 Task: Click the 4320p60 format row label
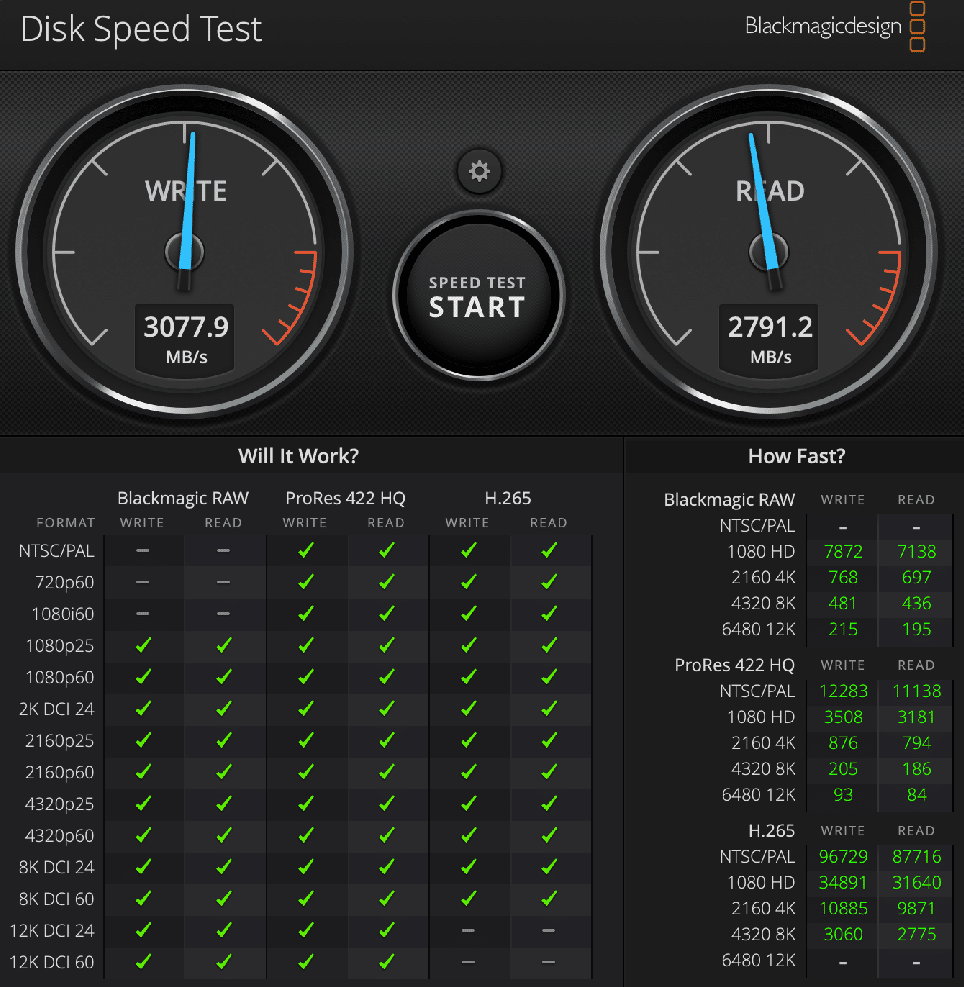click(59, 836)
